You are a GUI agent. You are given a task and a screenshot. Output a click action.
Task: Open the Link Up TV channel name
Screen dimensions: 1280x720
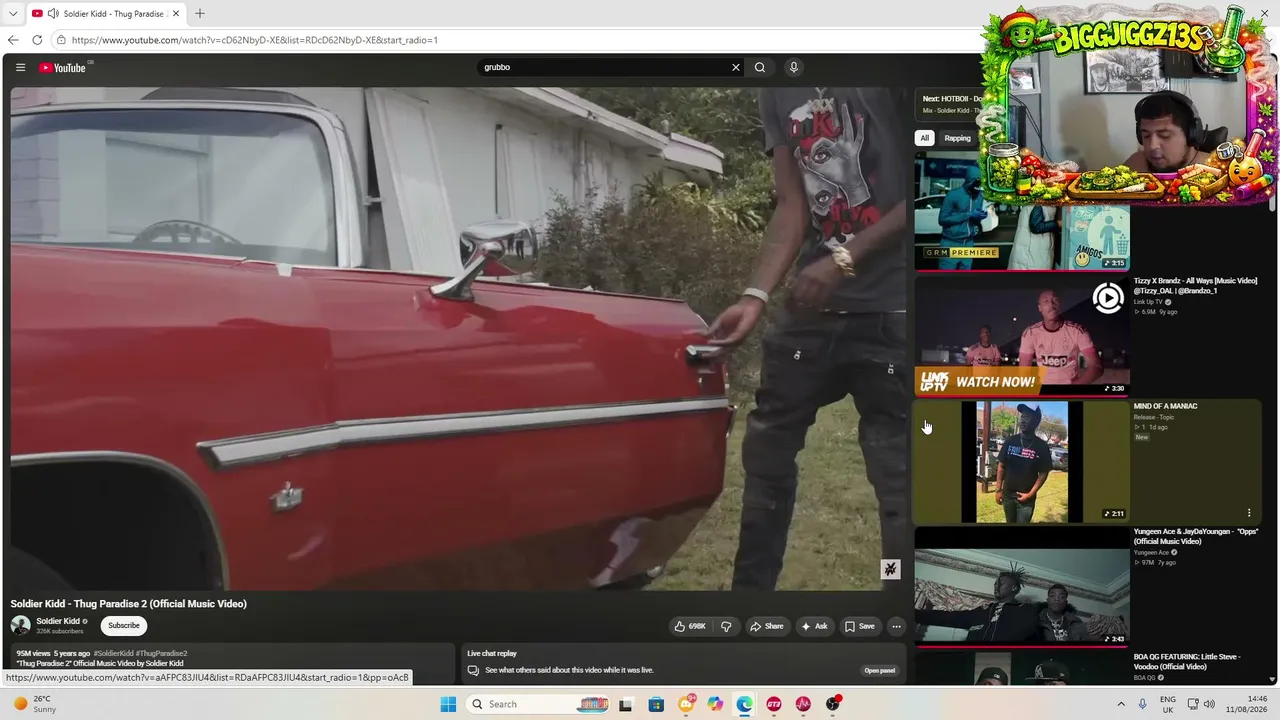coord(1148,302)
